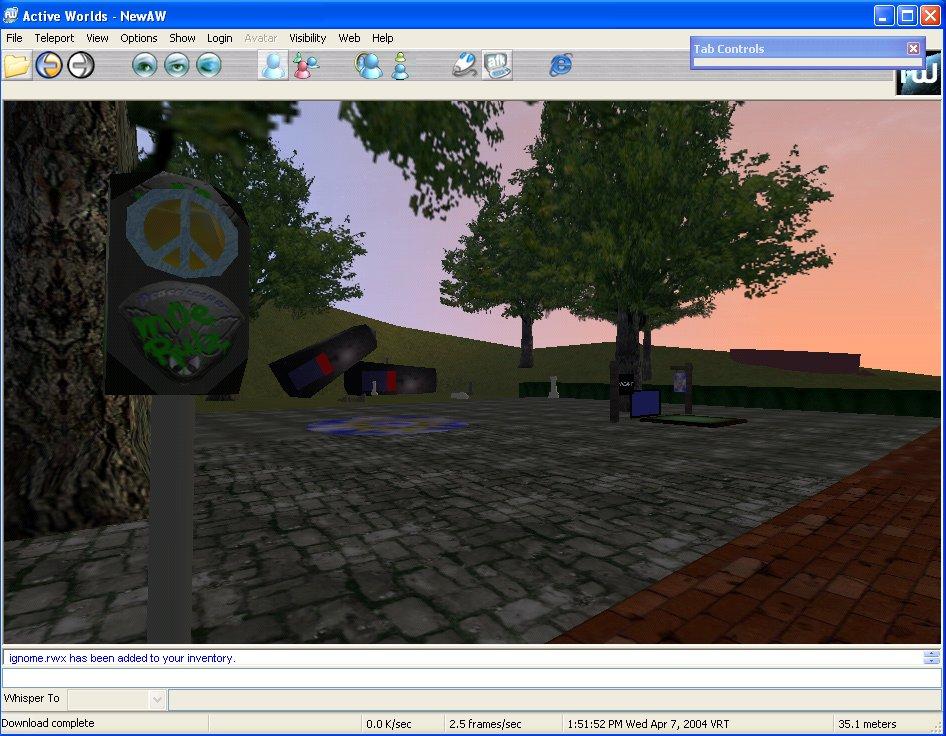Close the Tab Controls panel

913,48
